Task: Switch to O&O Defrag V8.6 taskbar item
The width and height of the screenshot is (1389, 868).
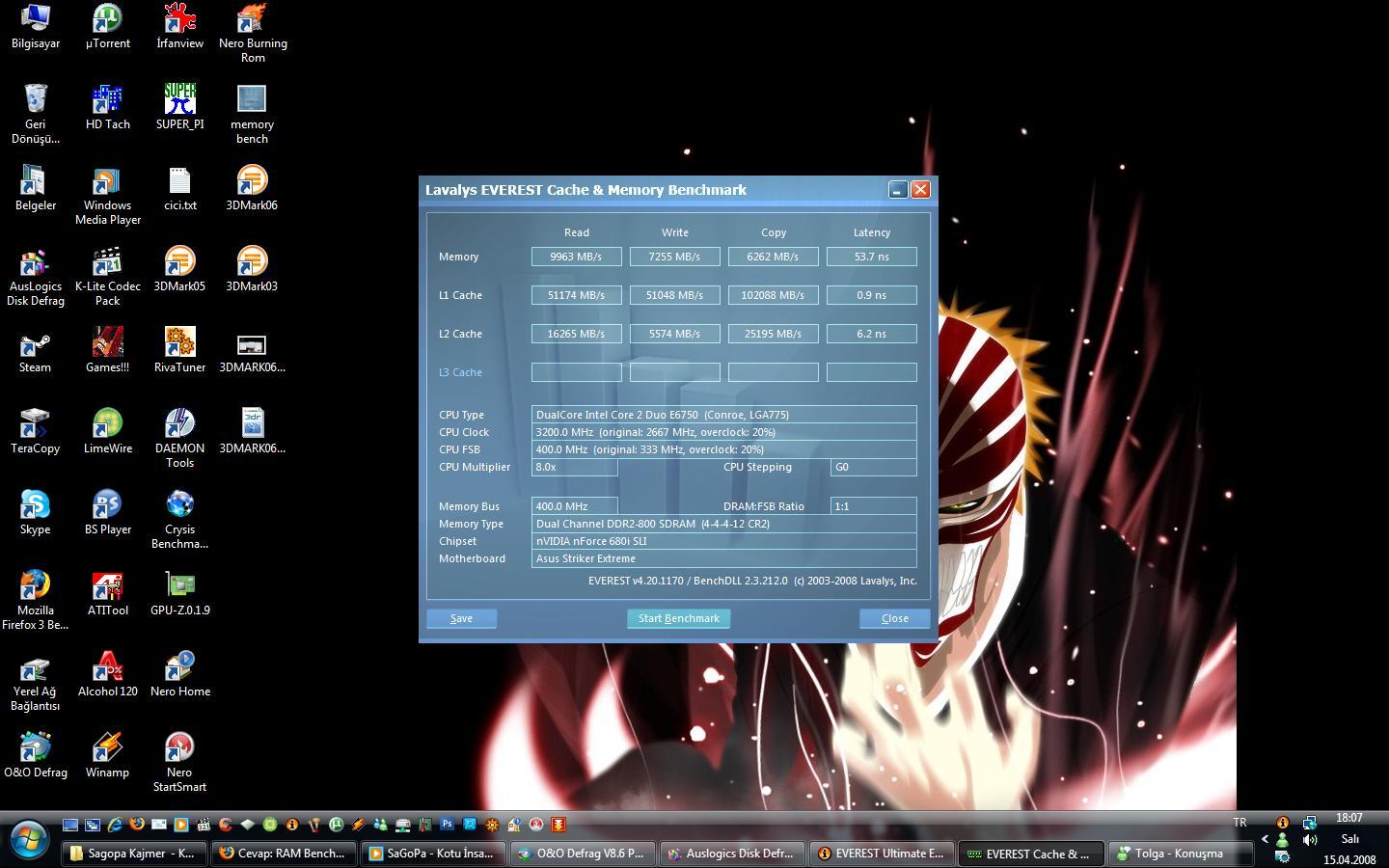Action: click(x=582, y=854)
